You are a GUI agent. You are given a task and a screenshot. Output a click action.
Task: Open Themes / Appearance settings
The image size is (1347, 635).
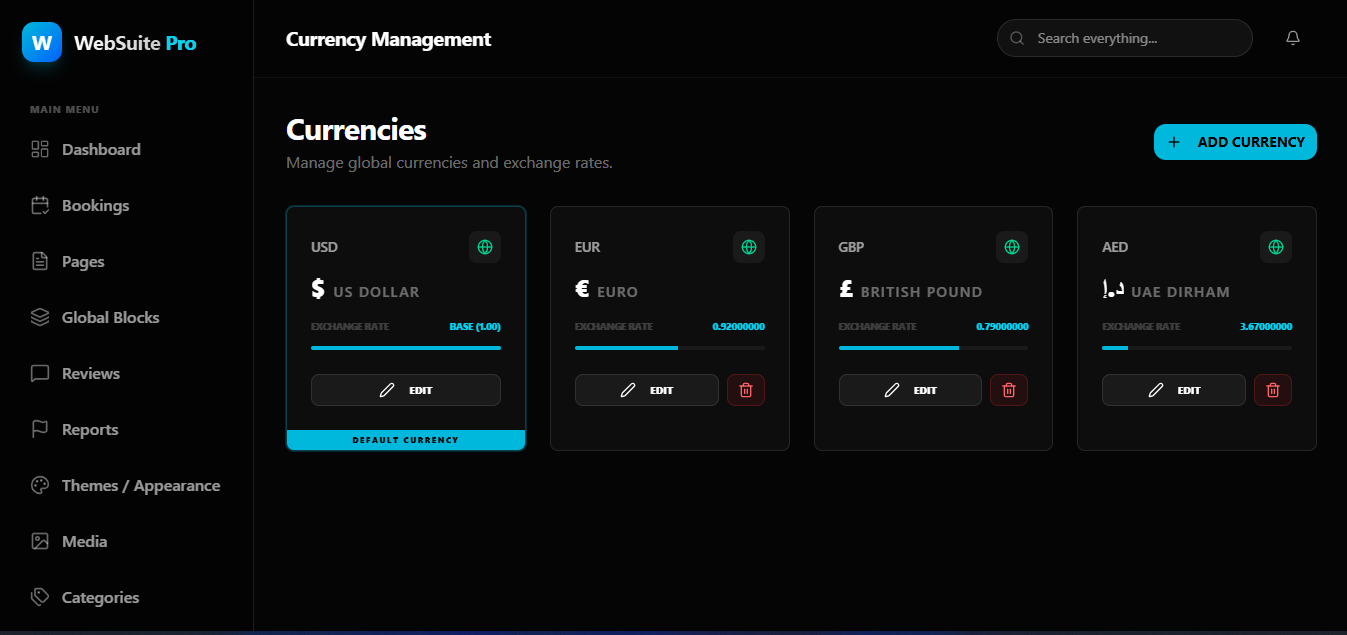[x=140, y=485]
